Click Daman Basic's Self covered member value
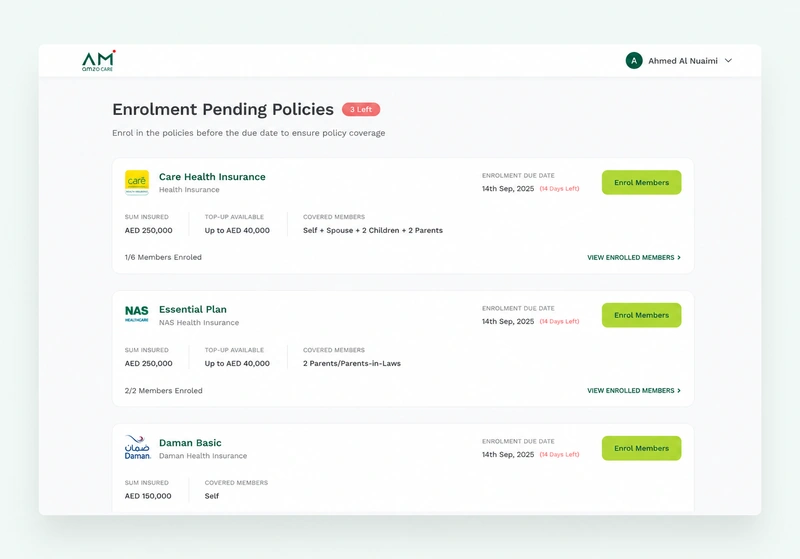Screen dimensions: 800x559 click(x=212, y=496)
